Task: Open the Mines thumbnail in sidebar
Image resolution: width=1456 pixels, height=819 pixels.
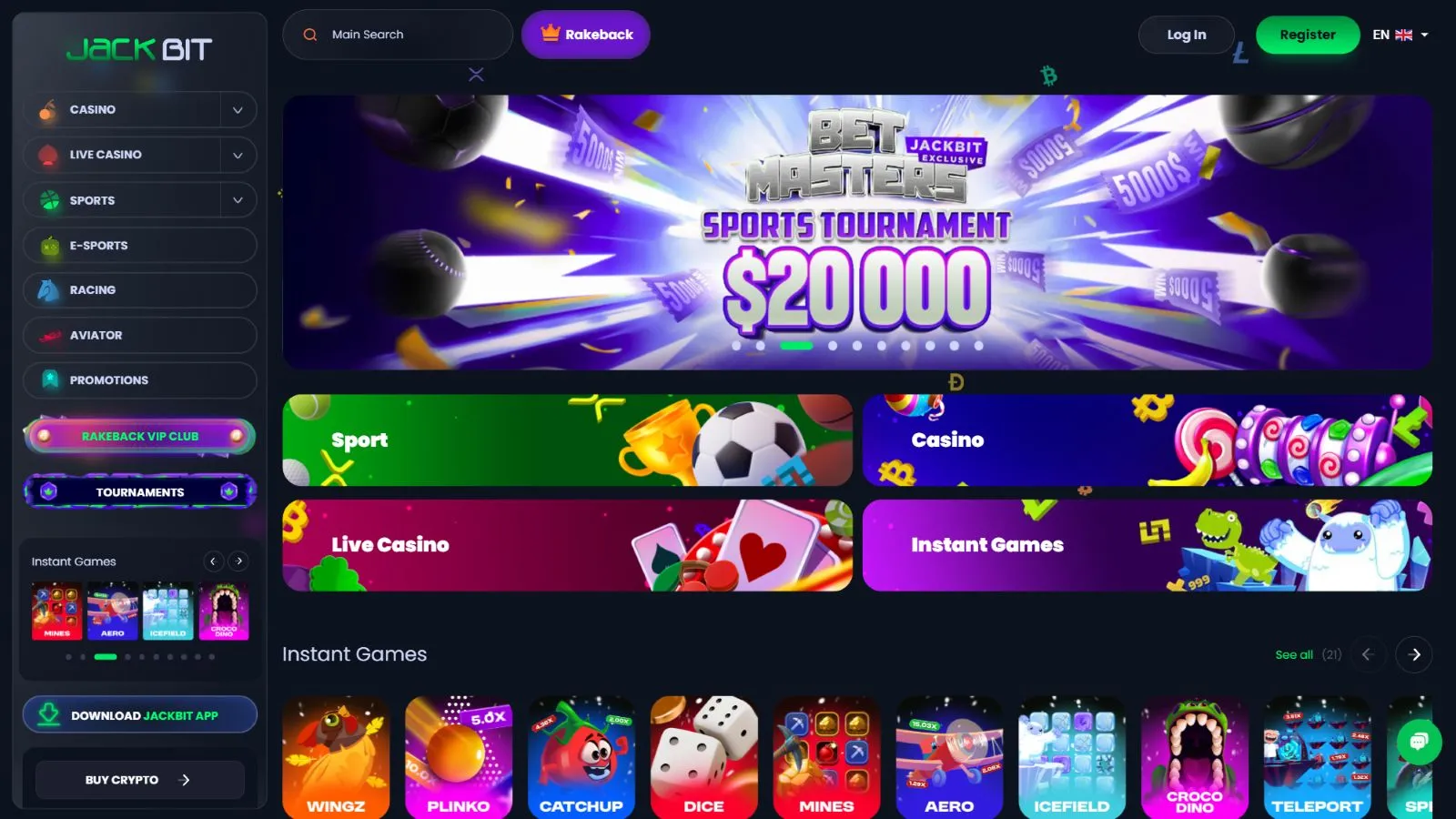Action: click(x=56, y=611)
